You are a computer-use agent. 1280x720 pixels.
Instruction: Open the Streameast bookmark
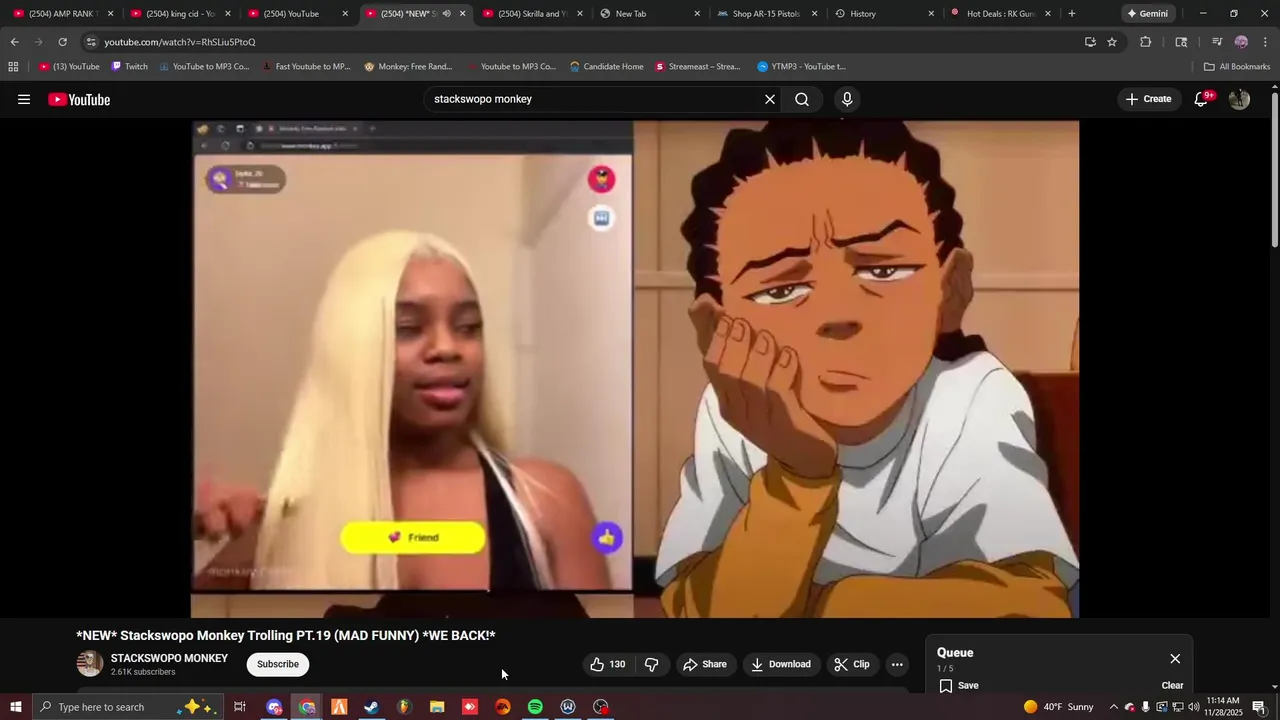698,67
